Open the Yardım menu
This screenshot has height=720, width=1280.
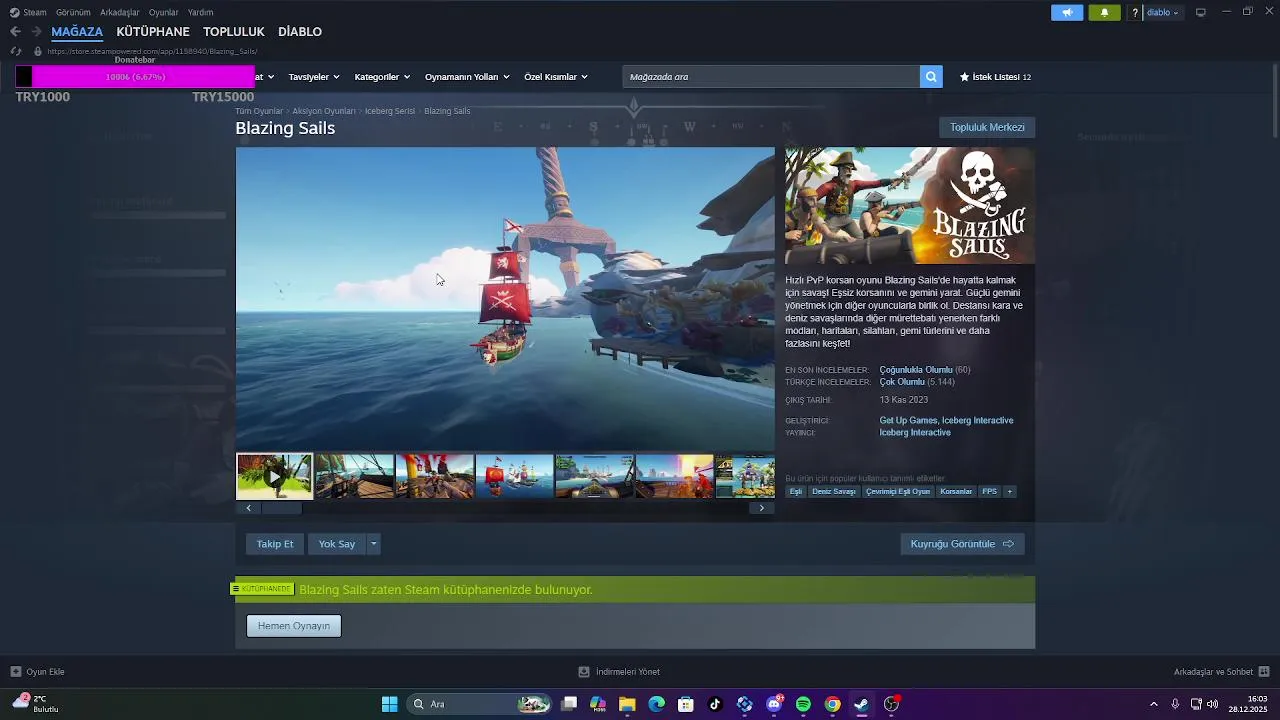(x=200, y=12)
